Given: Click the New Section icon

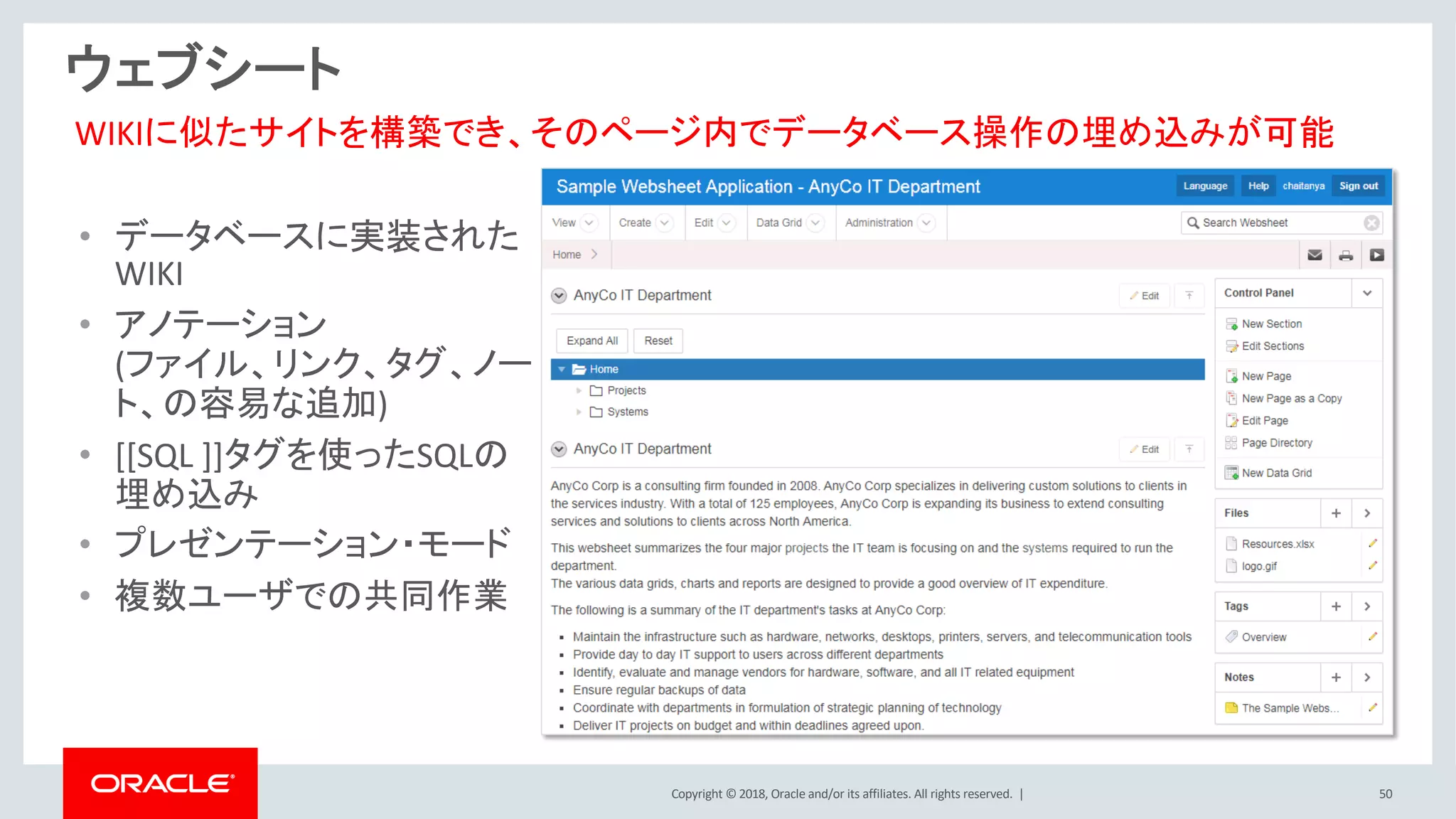Looking at the screenshot, I should point(1231,324).
